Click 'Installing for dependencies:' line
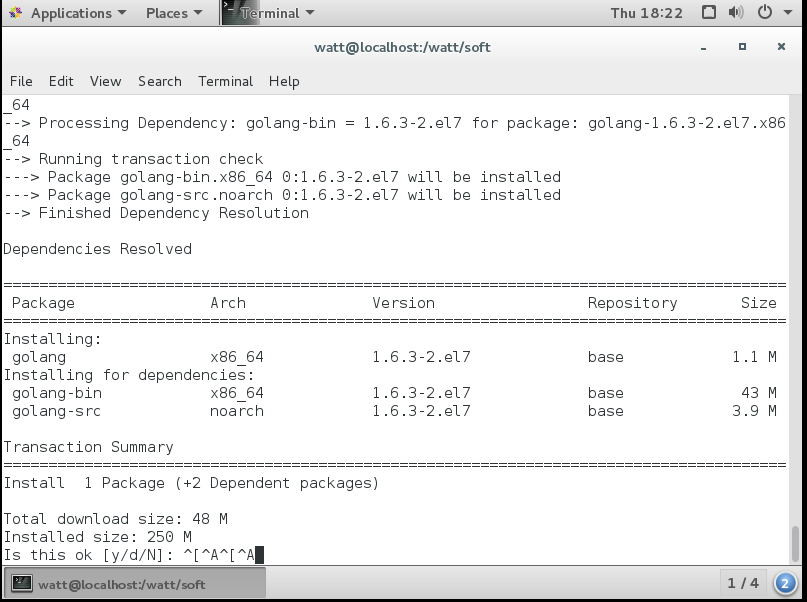The image size is (807, 602). pos(129,375)
